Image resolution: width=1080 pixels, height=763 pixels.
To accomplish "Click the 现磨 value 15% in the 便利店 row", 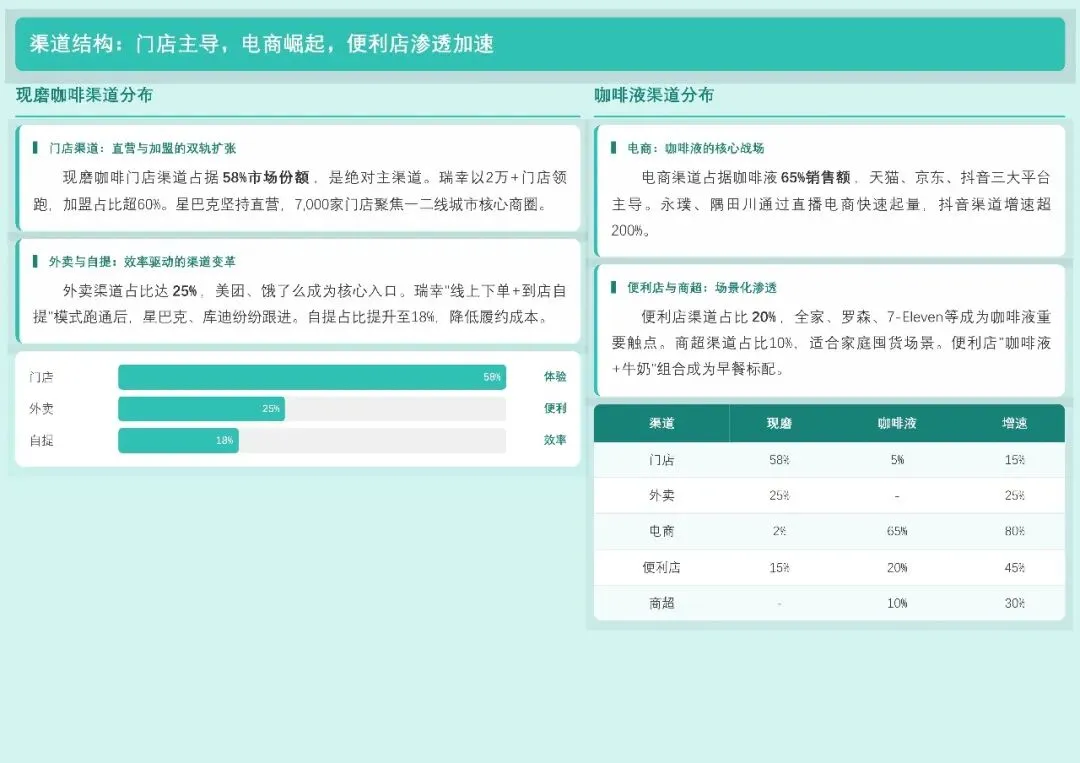I will pos(779,568).
